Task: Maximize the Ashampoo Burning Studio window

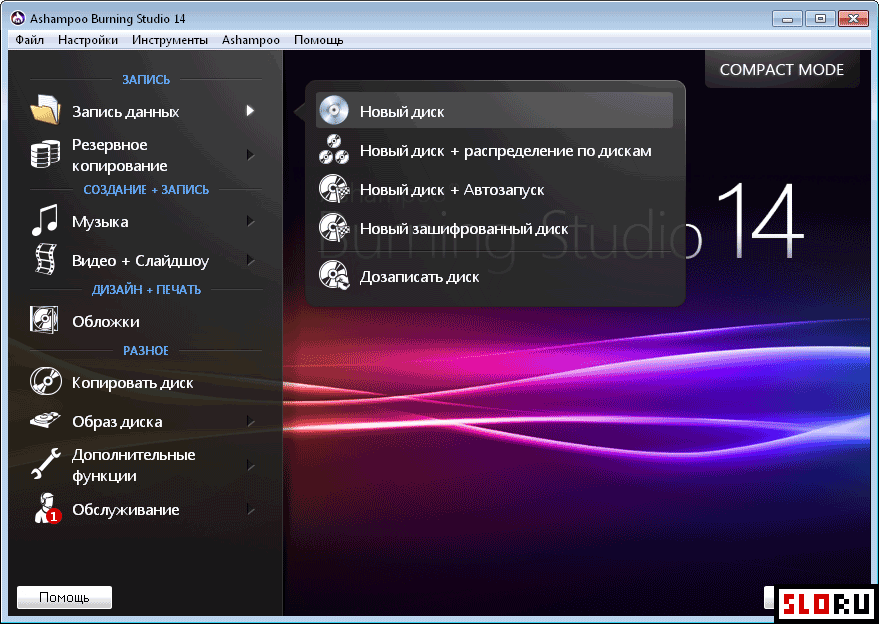Action: click(x=820, y=19)
